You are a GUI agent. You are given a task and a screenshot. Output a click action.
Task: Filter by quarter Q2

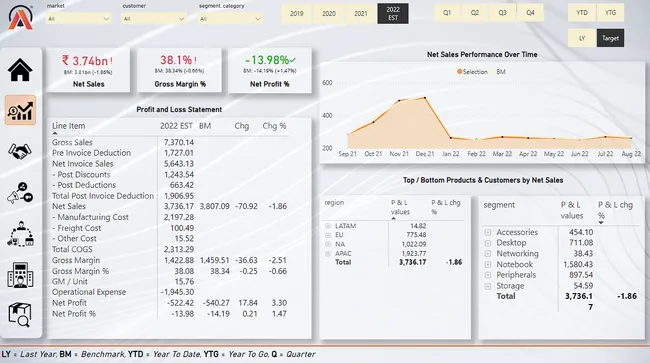pyautogui.click(x=475, y=13)
